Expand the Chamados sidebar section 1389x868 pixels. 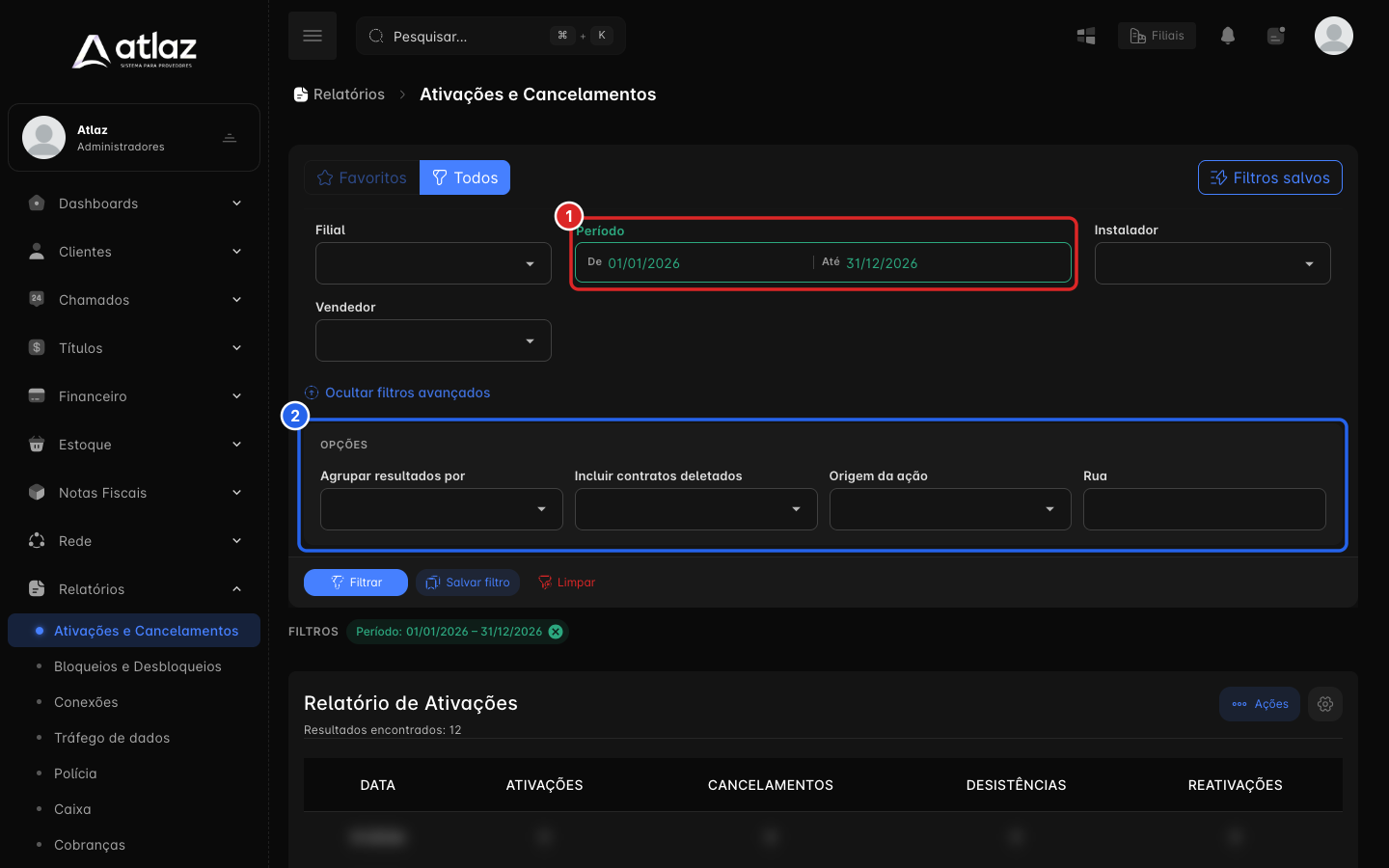click(134, 300)
